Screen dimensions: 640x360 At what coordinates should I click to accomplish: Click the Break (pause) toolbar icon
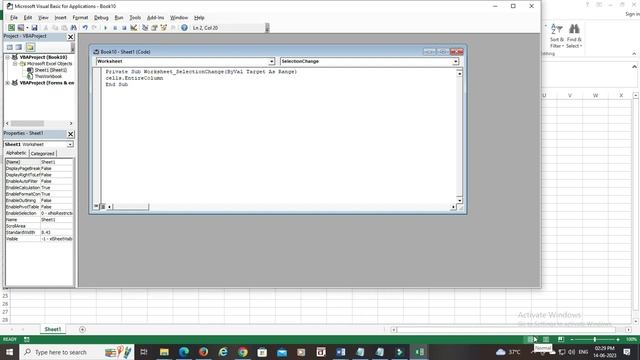[x=115, y=28]
